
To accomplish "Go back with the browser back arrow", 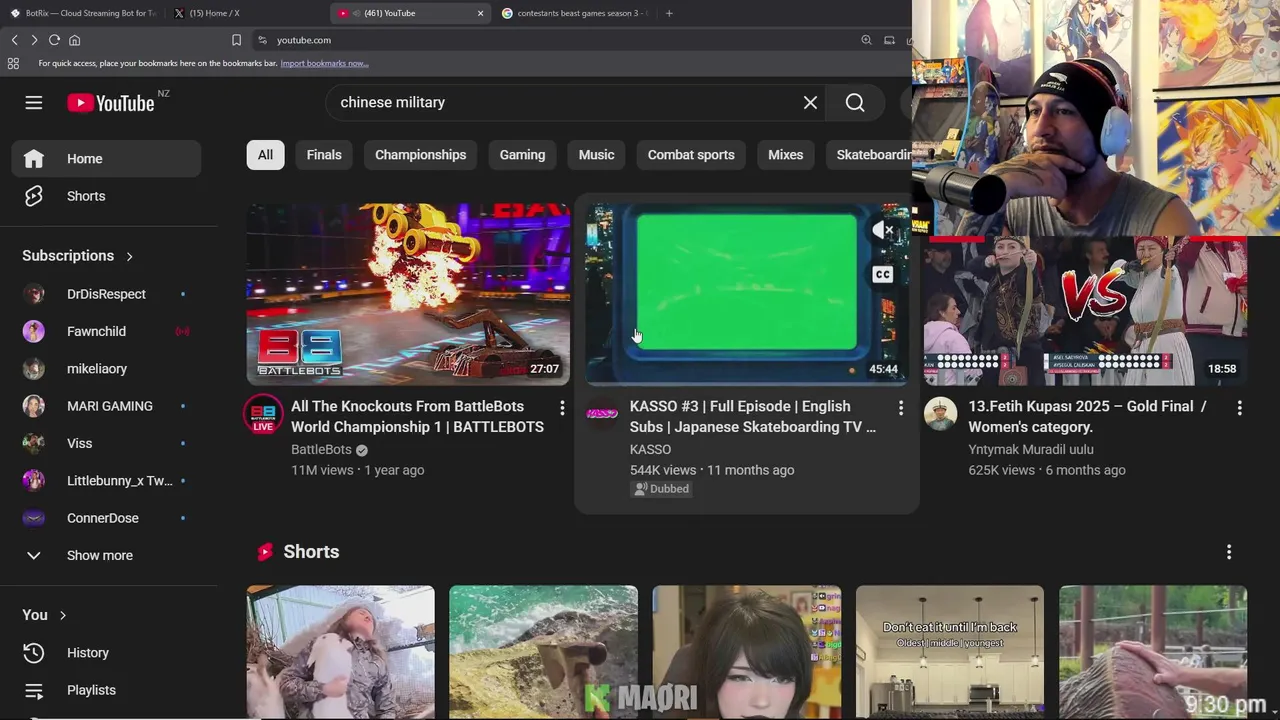I will click(x=14, y=40).
